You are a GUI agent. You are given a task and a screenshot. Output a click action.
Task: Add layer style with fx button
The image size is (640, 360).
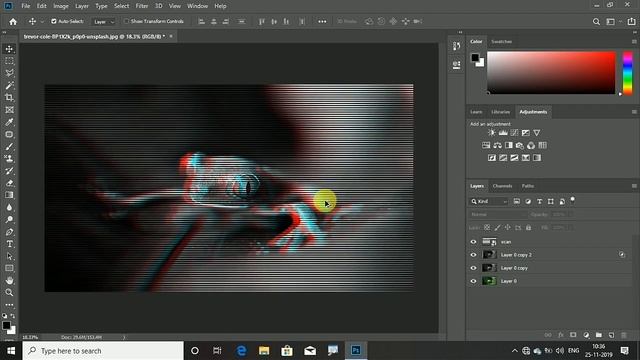[x=561, y=335]
